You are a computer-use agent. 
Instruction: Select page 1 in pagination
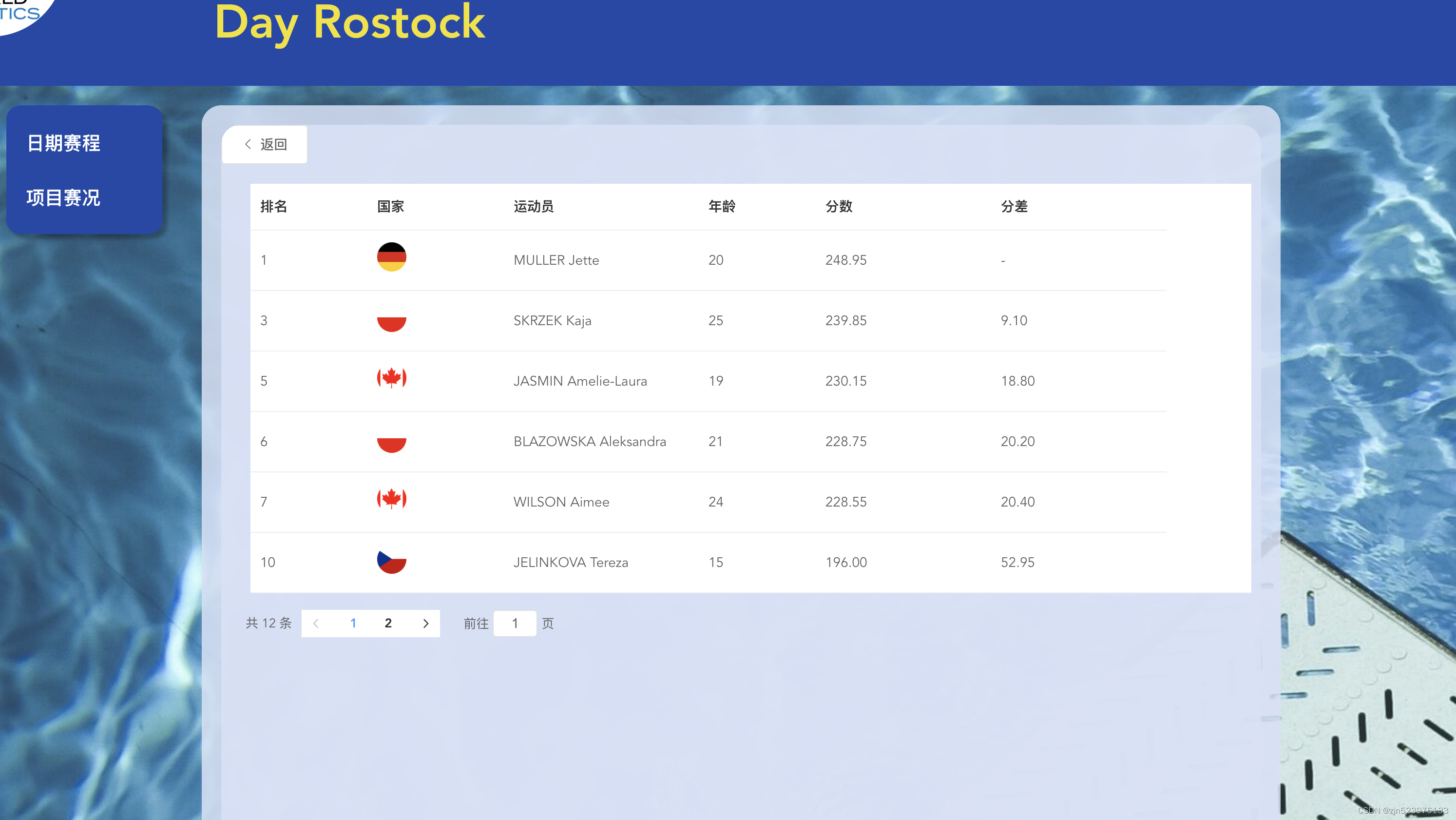click(x=353, y=623)
